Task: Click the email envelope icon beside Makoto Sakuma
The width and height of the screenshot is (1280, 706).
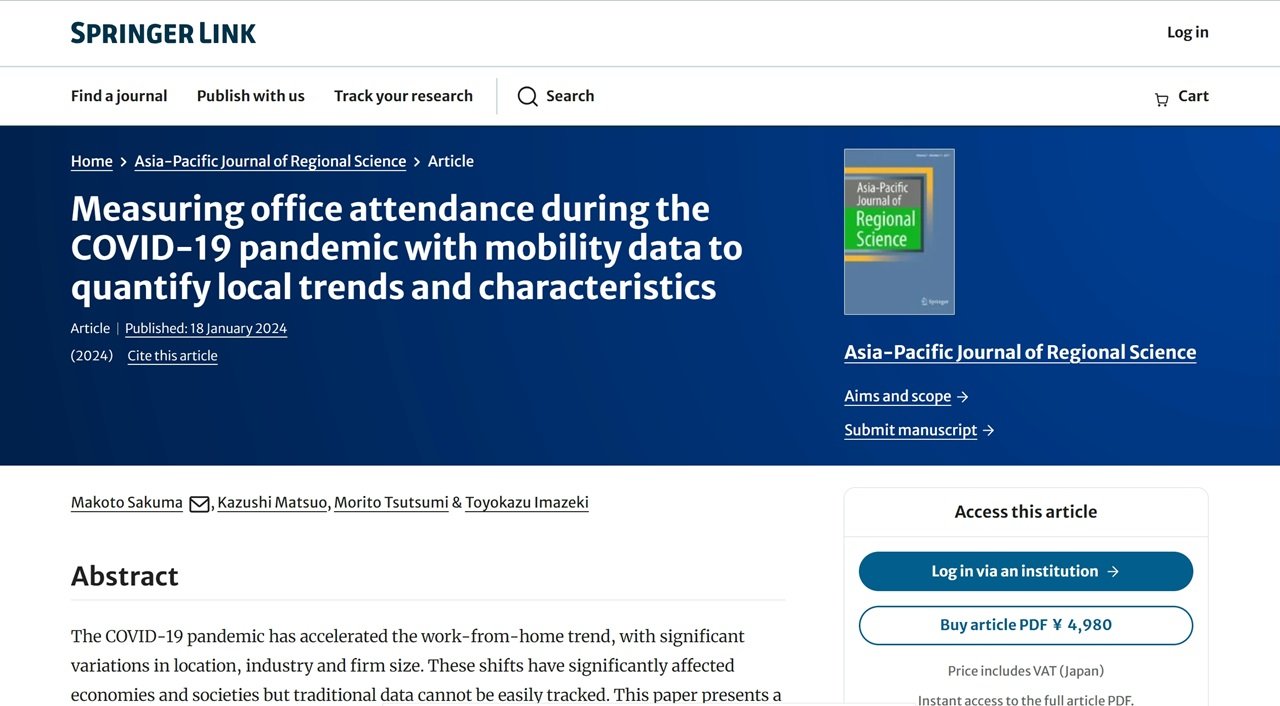Action: click(x=199, y=504)
